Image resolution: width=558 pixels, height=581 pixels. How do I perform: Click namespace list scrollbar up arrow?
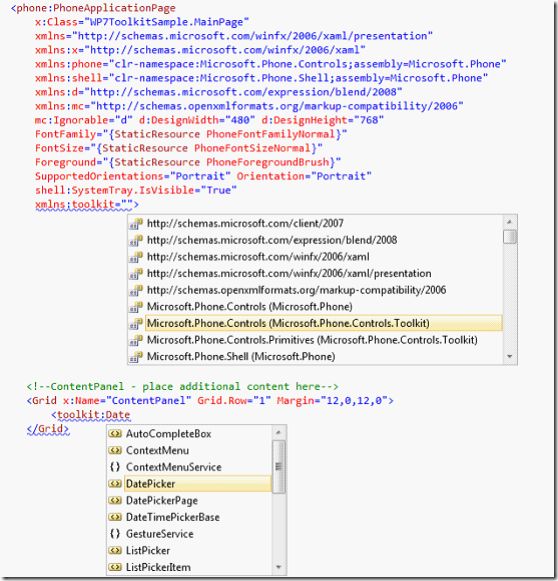click(509, 222)
